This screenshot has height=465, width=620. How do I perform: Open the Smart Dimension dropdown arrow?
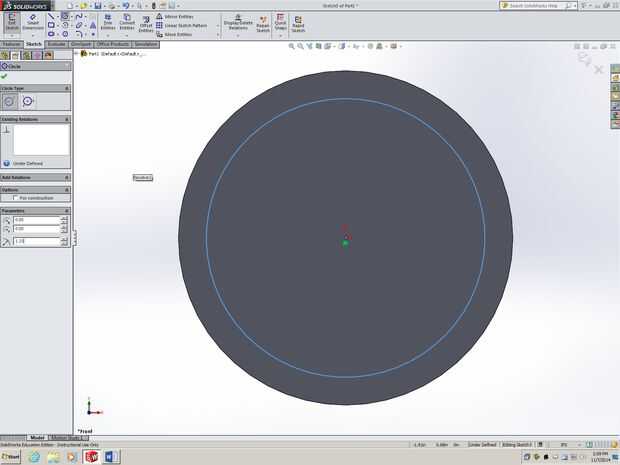click(x=33, y=36)
